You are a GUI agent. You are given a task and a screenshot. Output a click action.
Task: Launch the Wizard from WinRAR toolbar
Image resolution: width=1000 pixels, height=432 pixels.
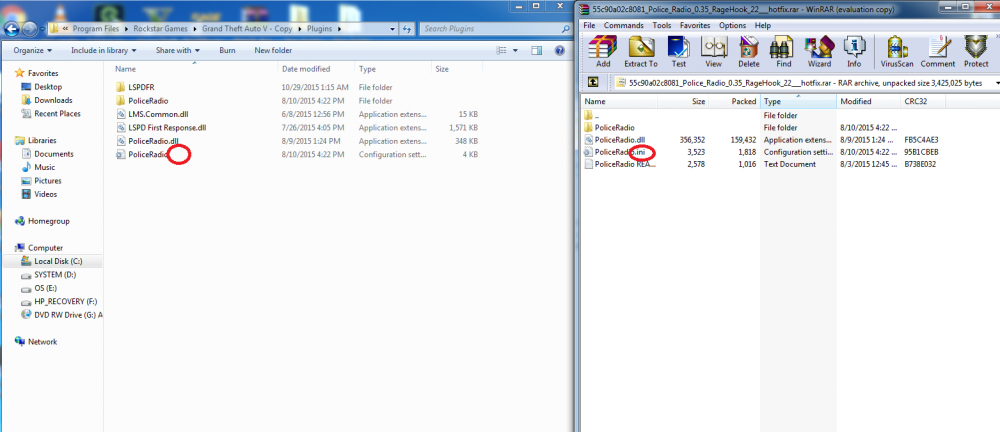point(819,52)
